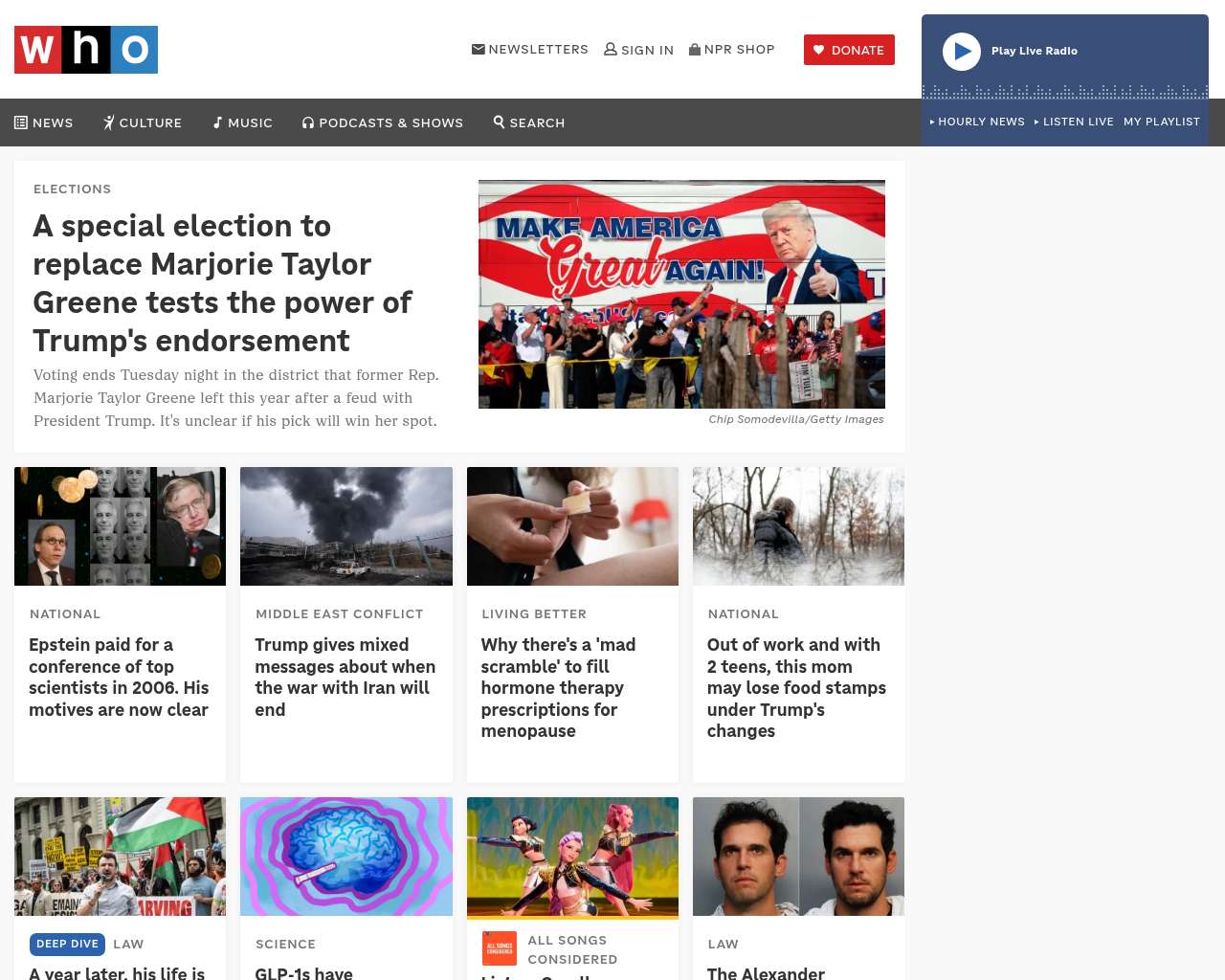Click the WHO station logo
This screenshot has height=980, width=1225.
coord(86,50)
